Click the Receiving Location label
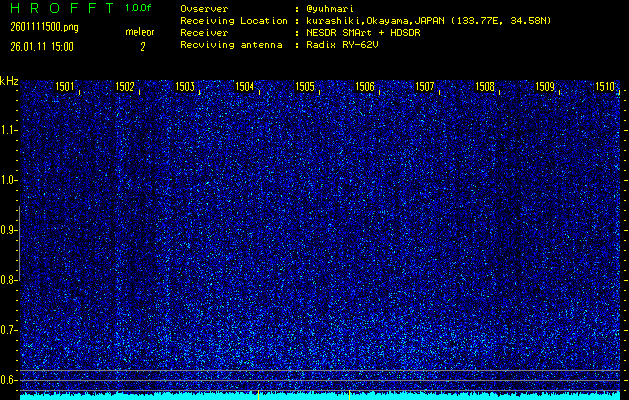 click(234, 21)
